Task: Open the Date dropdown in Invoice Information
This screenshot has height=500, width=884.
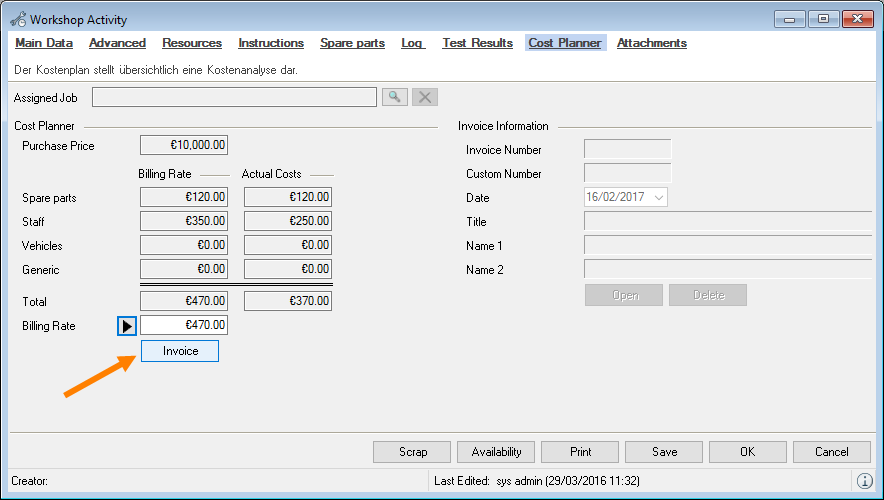Action: coord(658,198)
